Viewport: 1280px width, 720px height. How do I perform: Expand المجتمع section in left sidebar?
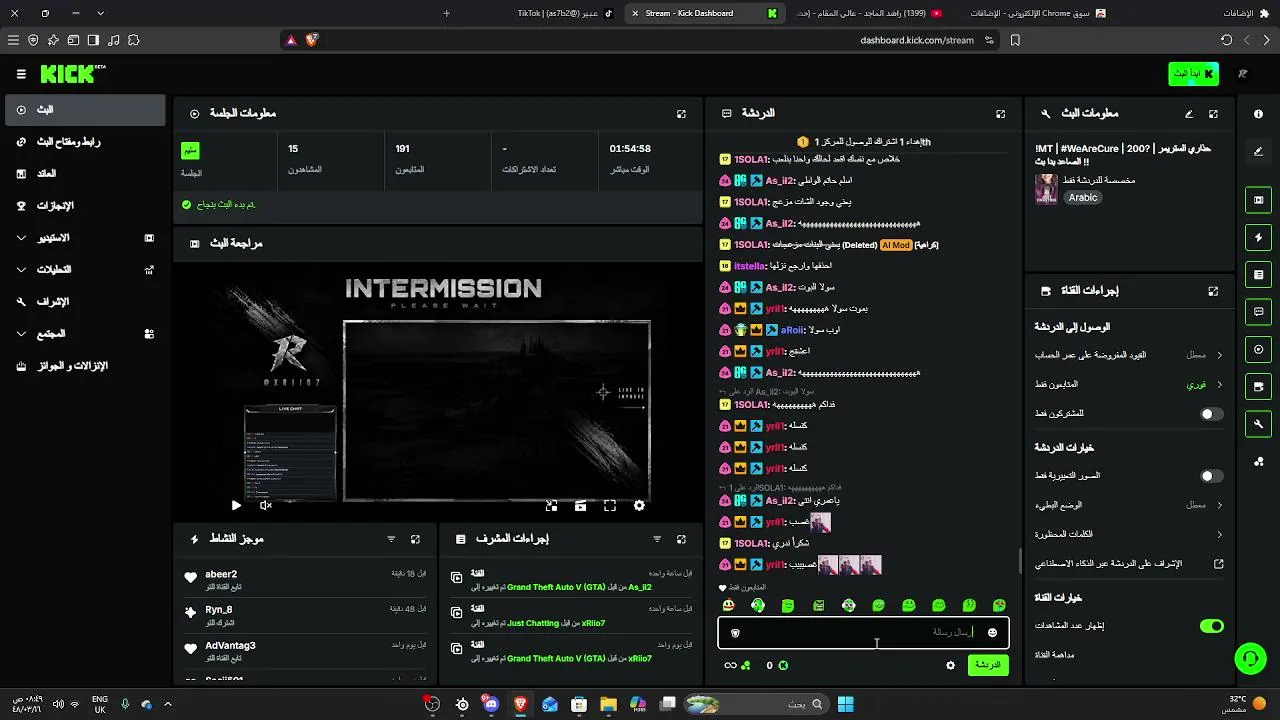click(x=84, y=334)
